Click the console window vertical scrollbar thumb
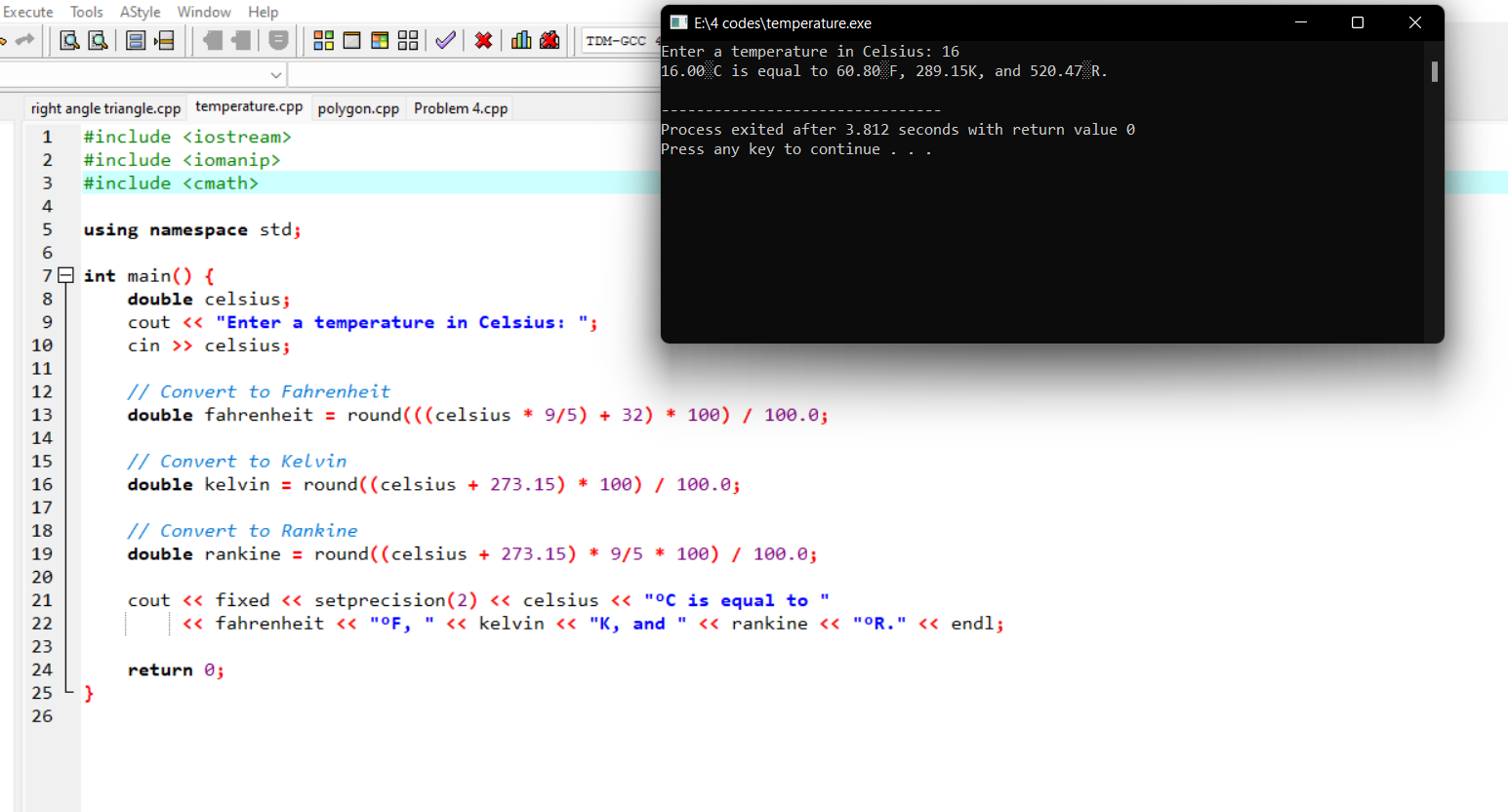The width and height of the screenshot is (1508, 812). (1434, 71)
